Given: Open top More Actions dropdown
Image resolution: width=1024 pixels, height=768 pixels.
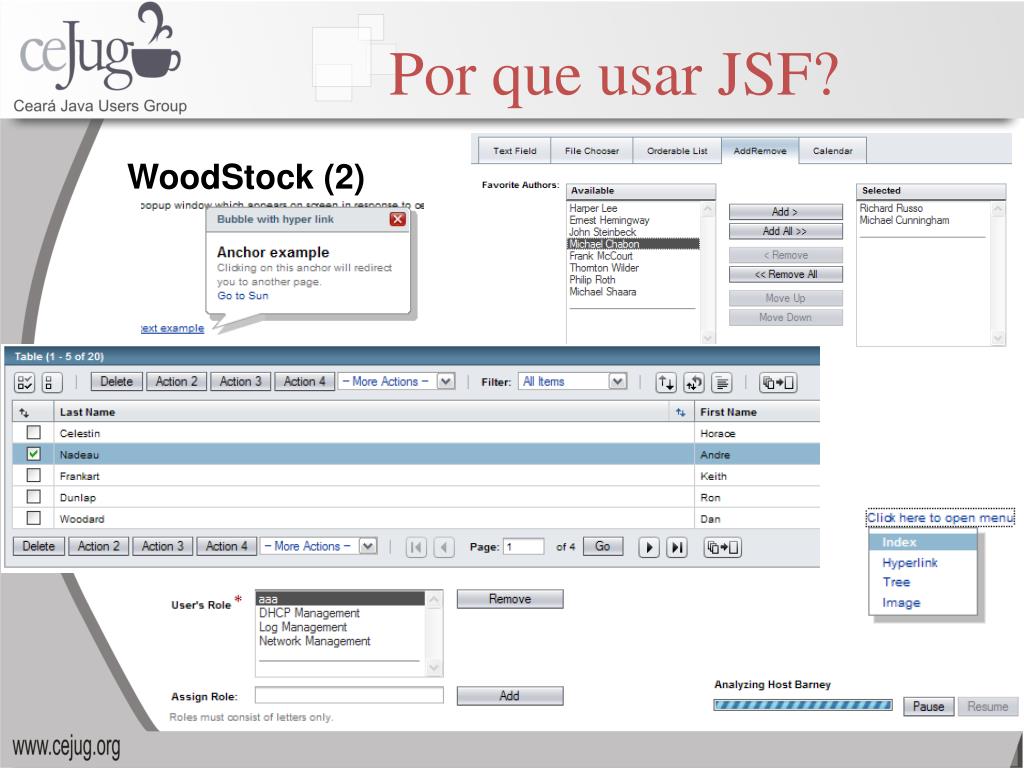Looking at the screenshot, I should coord(396,381).
